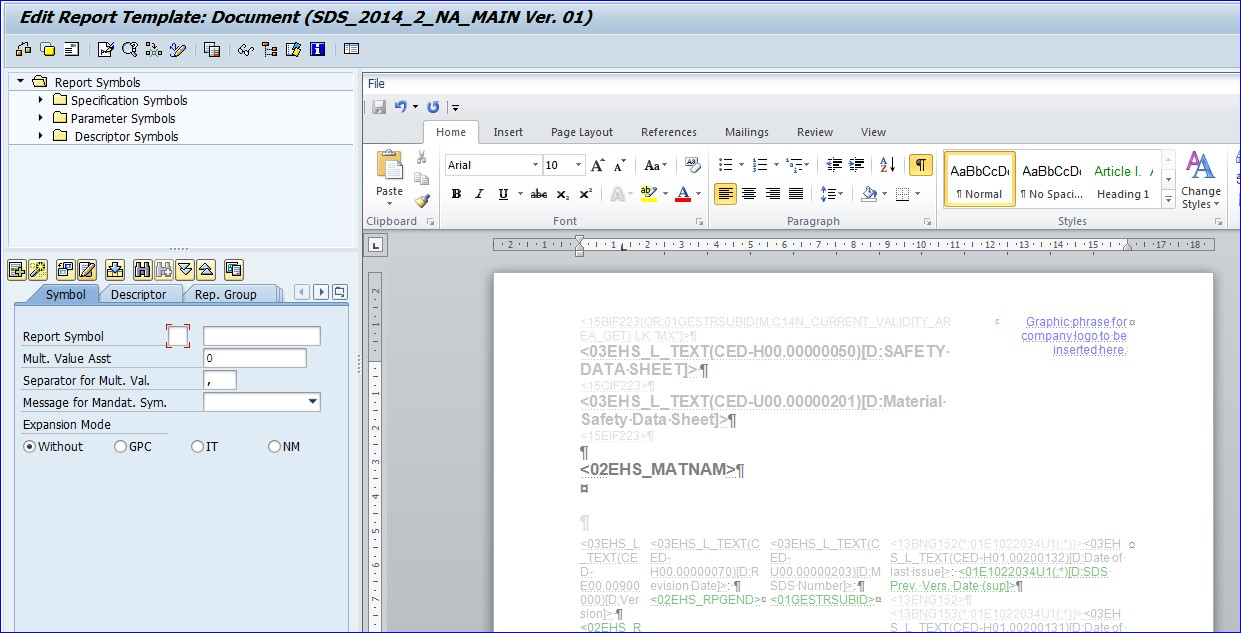Click the magic wand icon above Symbol tab
This screenshot has width=1241, height=633.
tap(37, 269)
